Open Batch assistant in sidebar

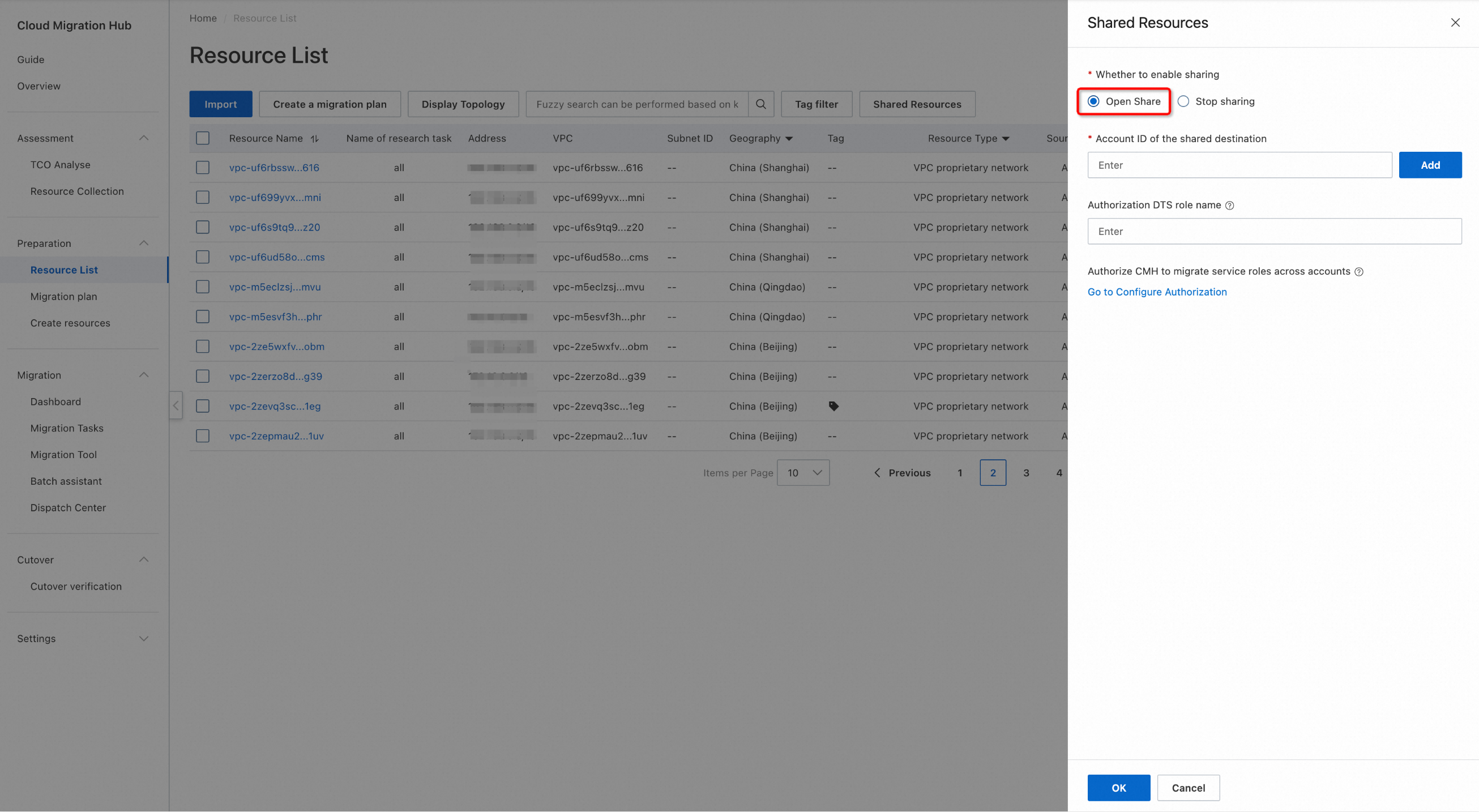click(x=66, y=481)
